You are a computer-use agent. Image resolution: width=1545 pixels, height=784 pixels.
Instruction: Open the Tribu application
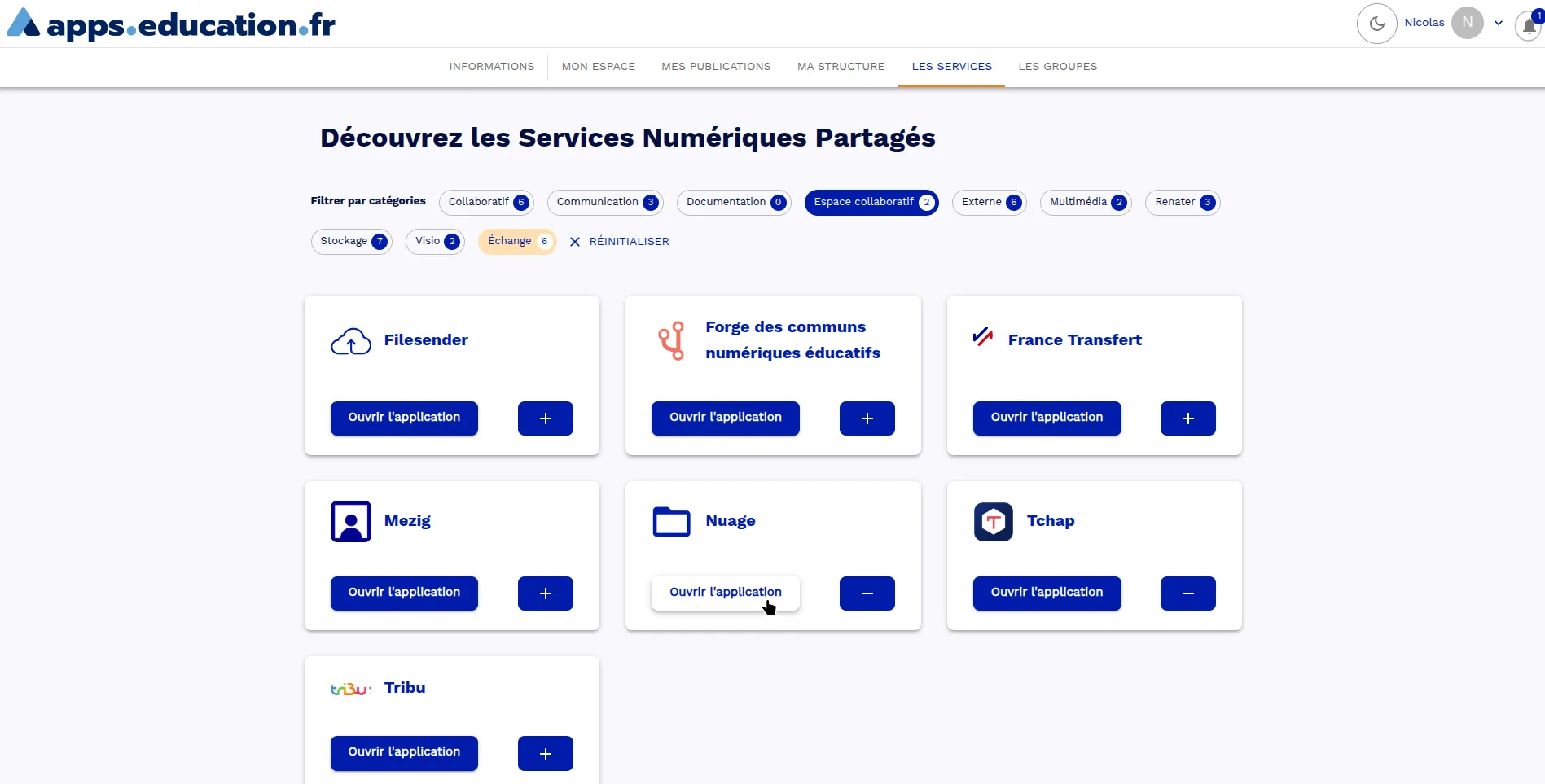[404, 752]
